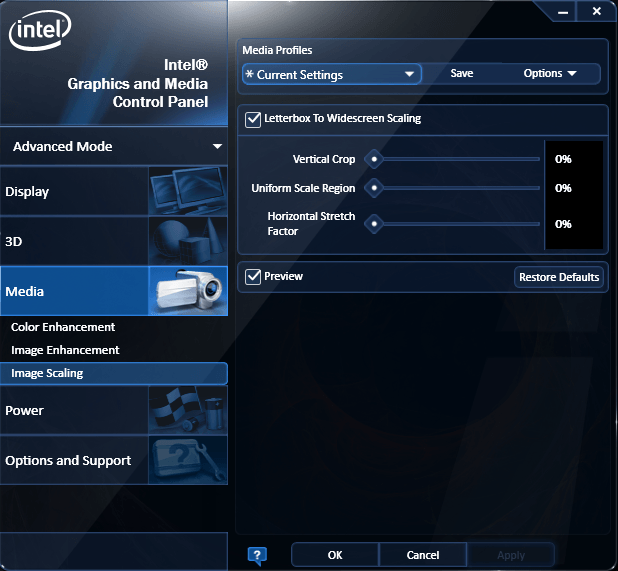618x571 pixels.
Task: Click the Graphics and Media Control Panel title
Action: [138, 84]
